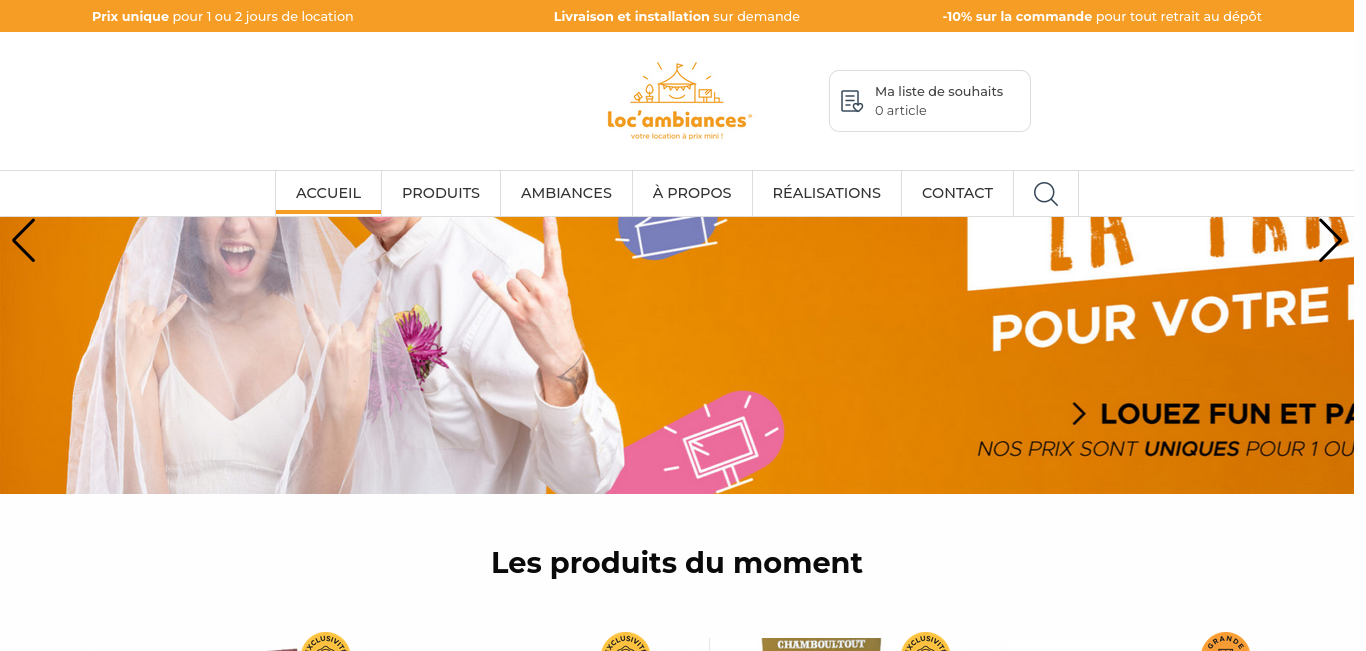Click the search magnifier icon
Image resolution: width=1366 pixels, height=651 pixels.
point(1045,193)
